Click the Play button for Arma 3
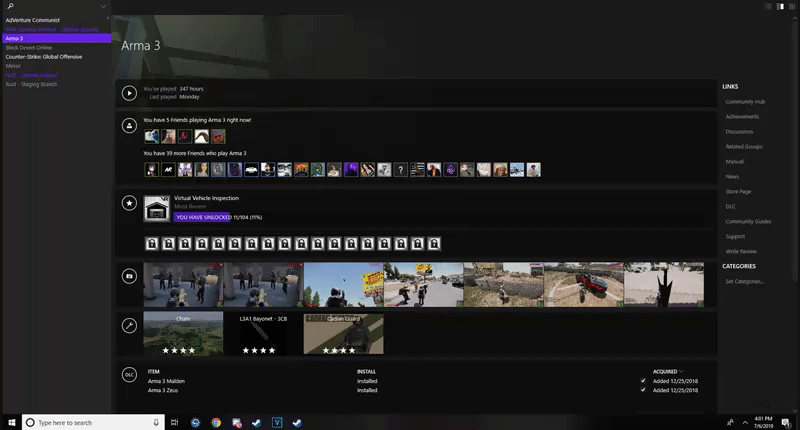The image size is (800, 430). click(x=129, y=93)
